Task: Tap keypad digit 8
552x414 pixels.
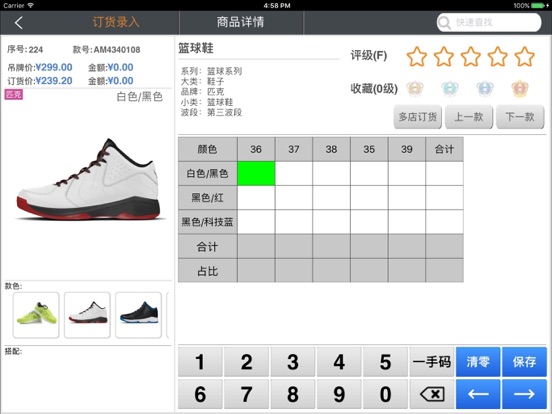Action: coord(293,394)
